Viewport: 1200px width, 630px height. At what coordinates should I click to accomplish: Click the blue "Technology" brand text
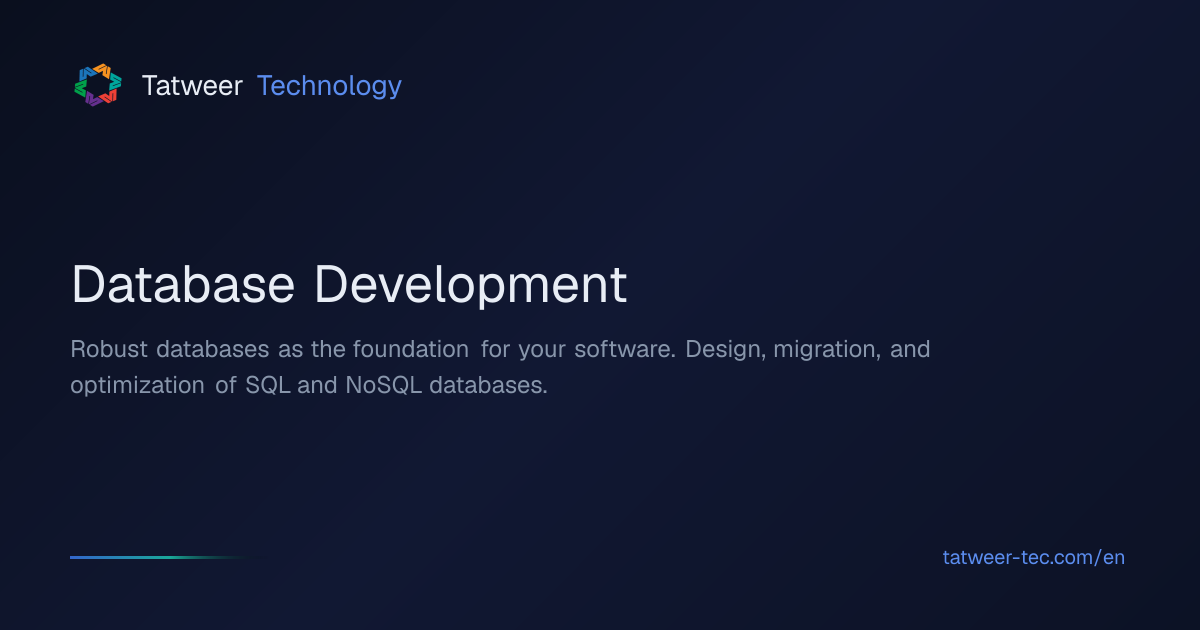click(329, 87)
